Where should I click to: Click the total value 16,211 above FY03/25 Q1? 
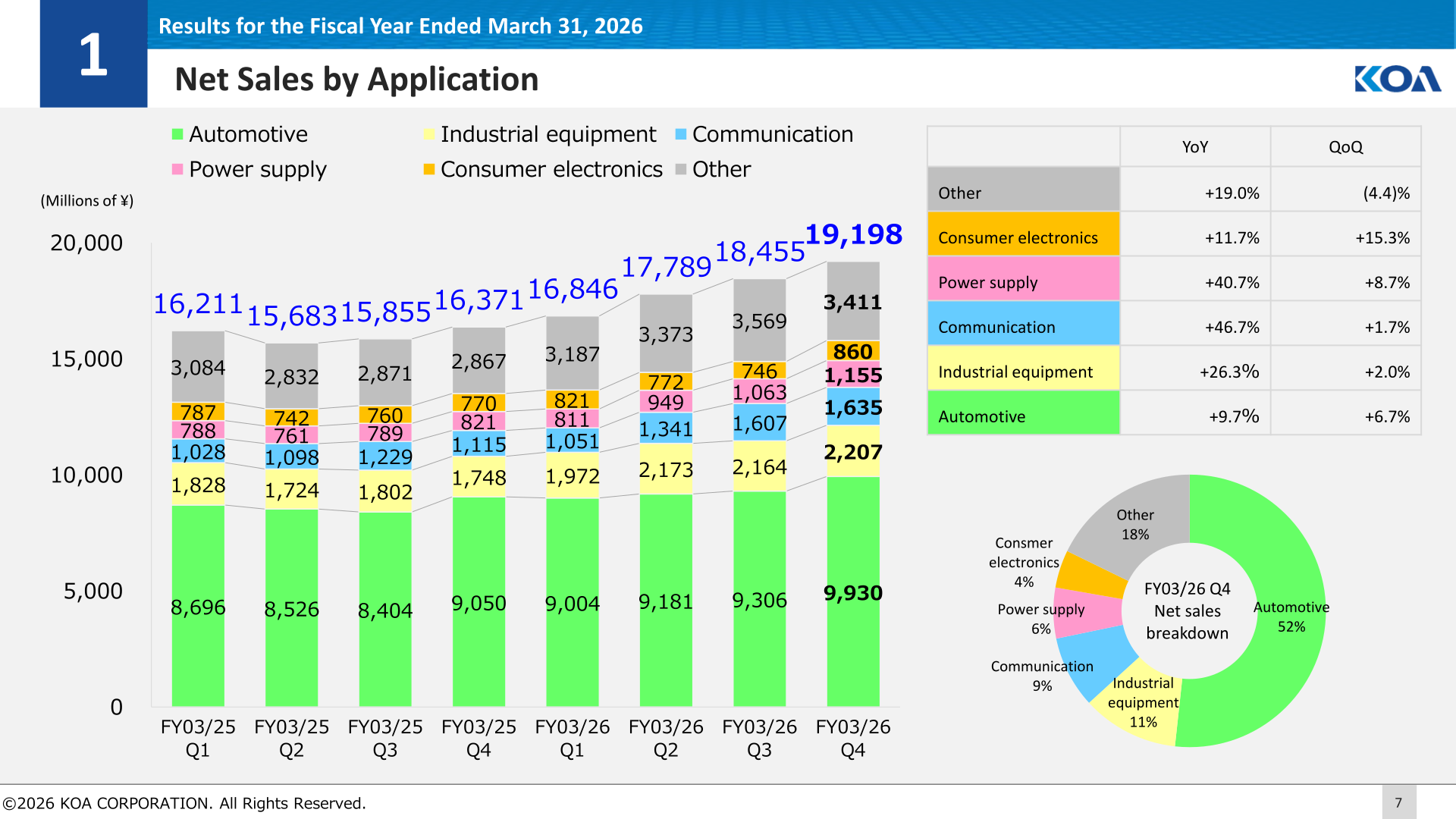click(198, 304)
